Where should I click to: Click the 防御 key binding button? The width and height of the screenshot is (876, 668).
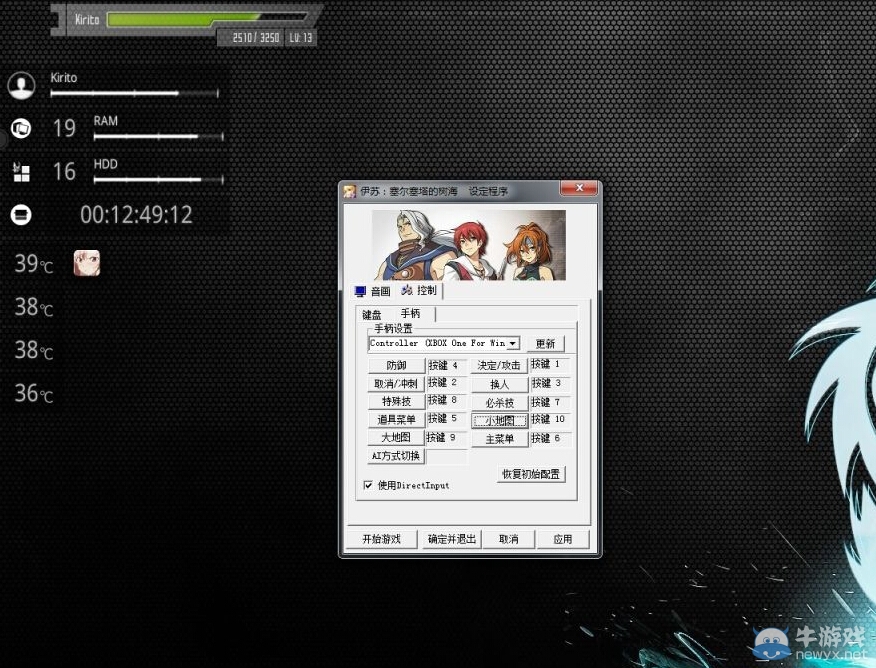point(396,366)
